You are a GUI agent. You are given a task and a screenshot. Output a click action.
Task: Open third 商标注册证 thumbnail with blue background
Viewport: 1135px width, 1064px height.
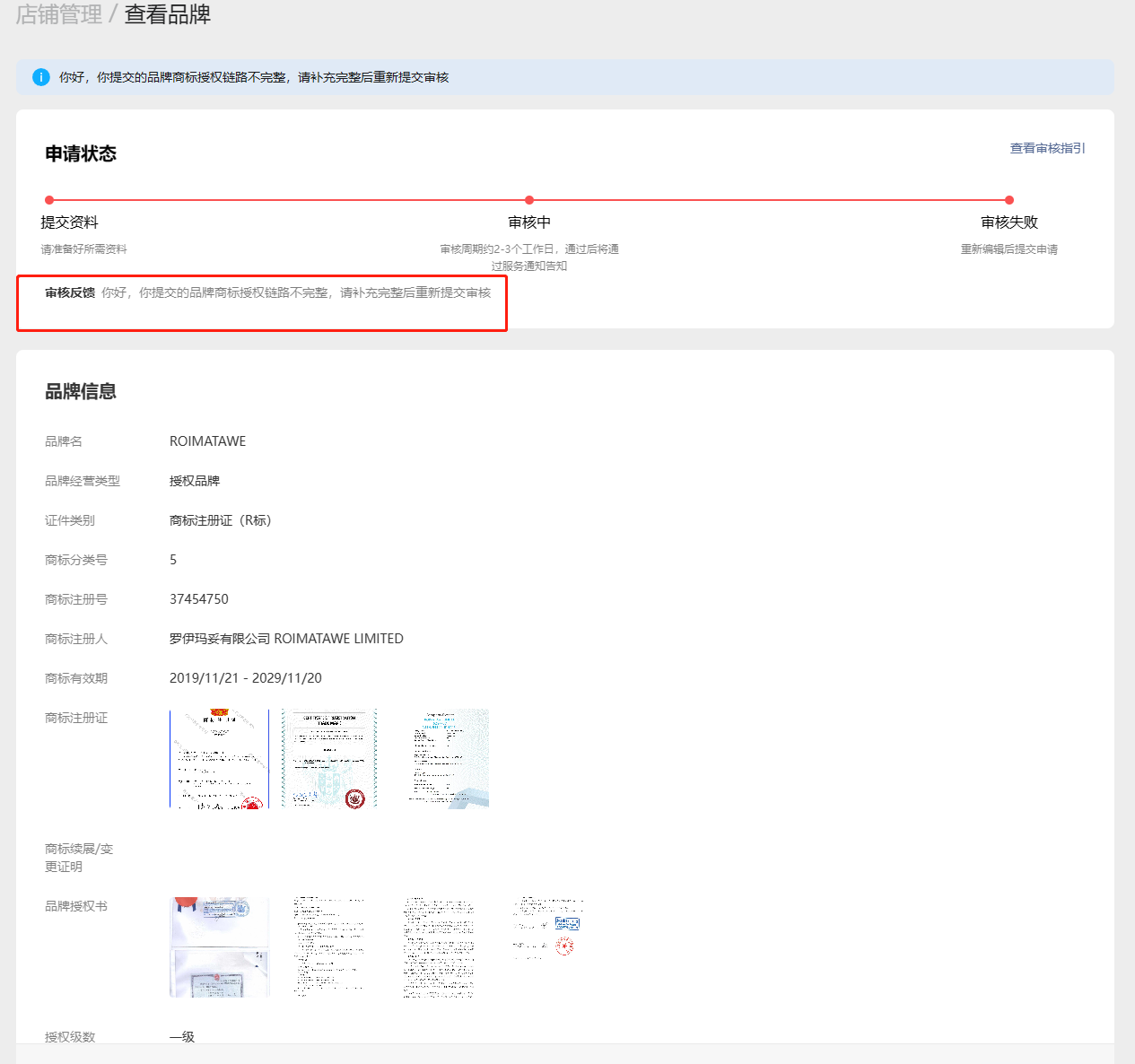coord(449,759)
